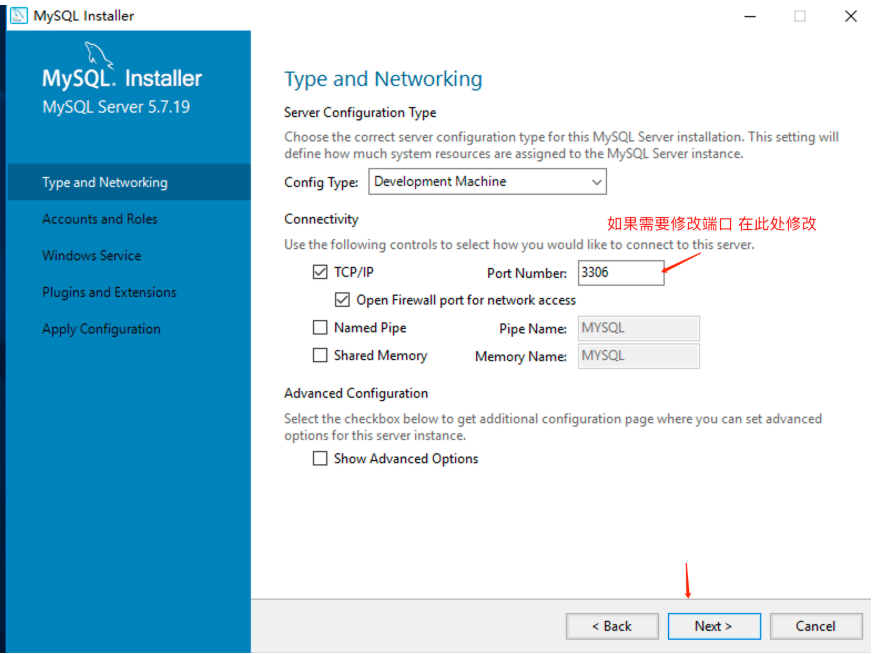This screenshot has height=654, width=875.
Task: Close the MySQL Installer window
Action: click(x=850, y=16)
